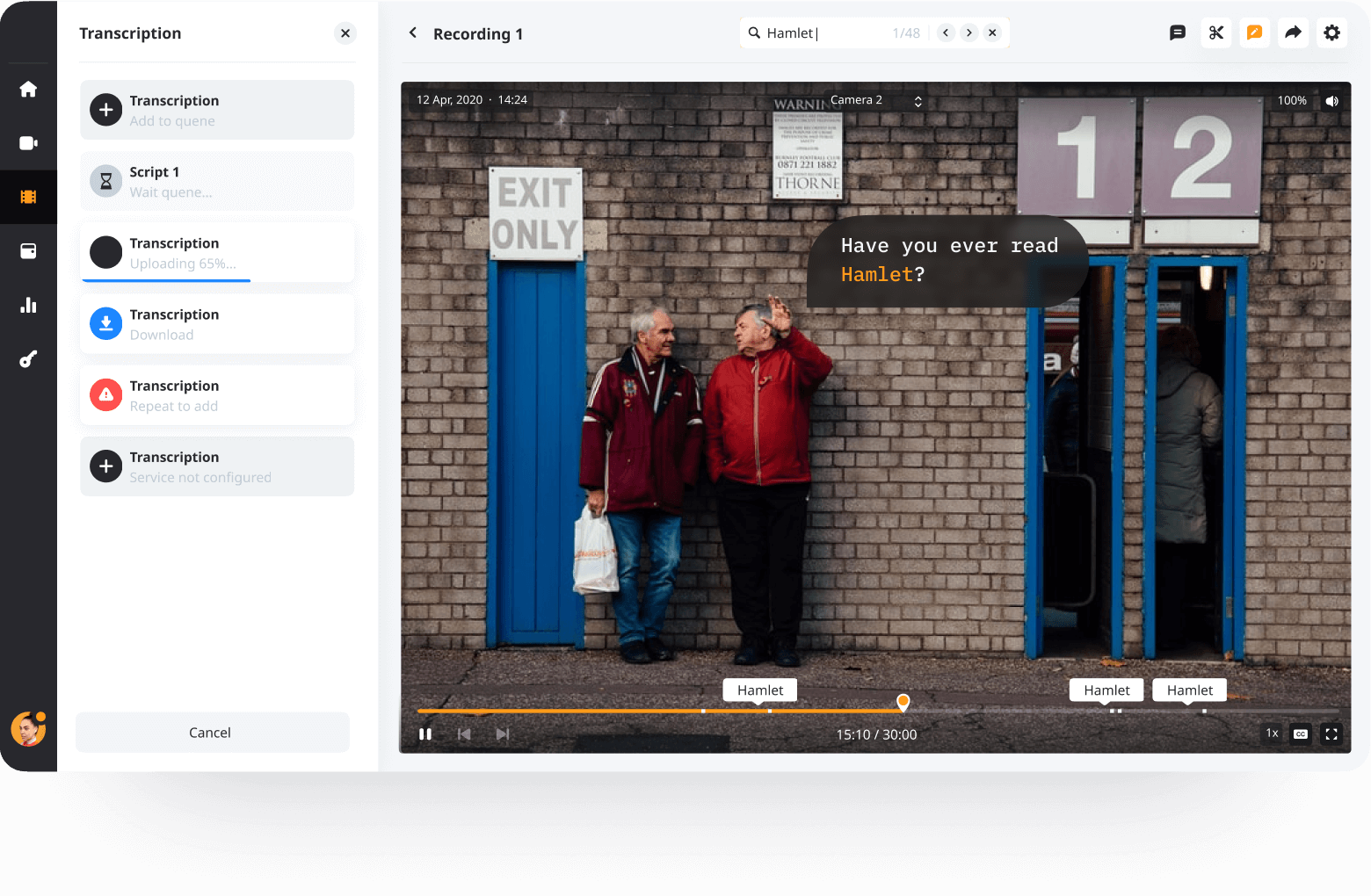
Task: Open the orange note edit tool
Action: 1255,33
